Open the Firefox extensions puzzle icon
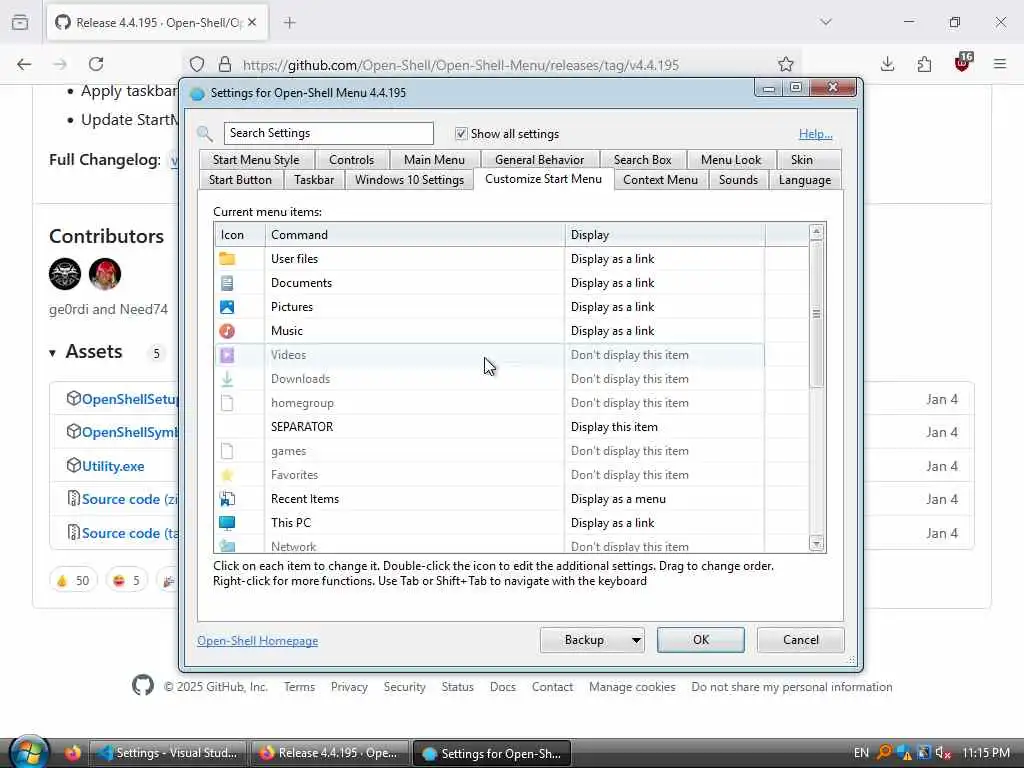Screen dimensions: 1024x768 click(x=924, y=64)
